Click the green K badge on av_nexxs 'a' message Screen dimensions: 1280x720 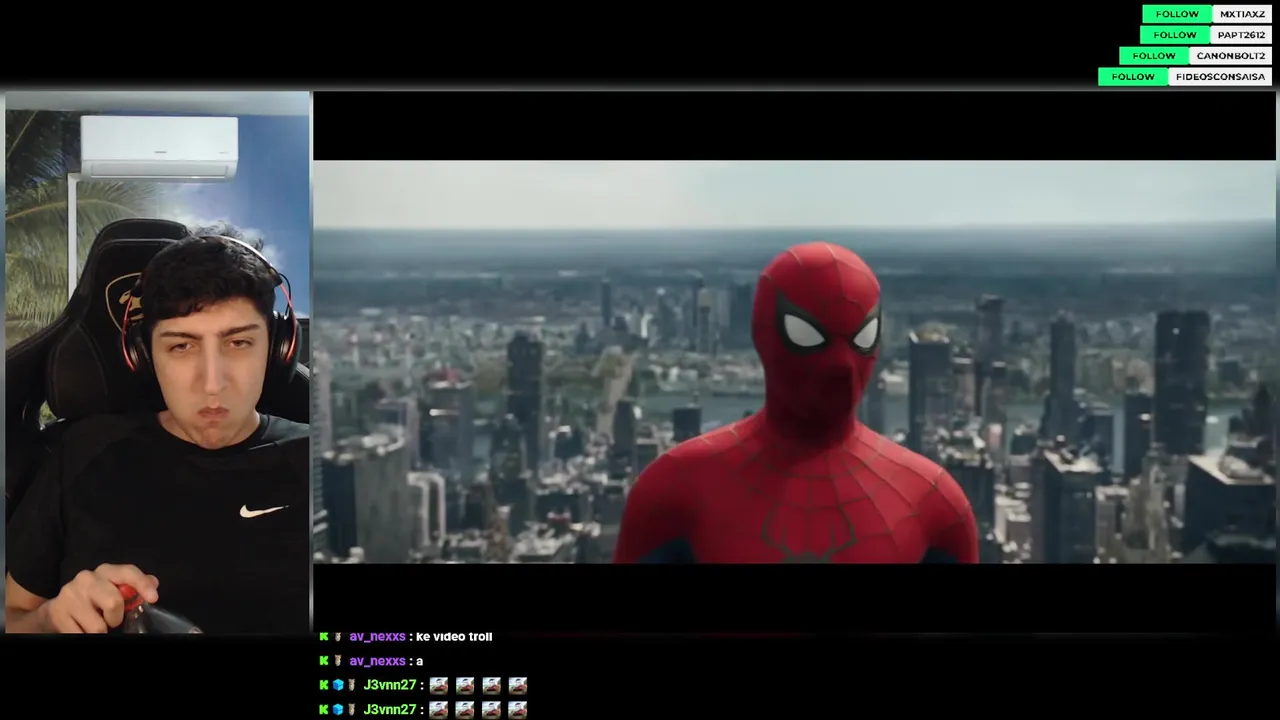[x=324, y=661]
